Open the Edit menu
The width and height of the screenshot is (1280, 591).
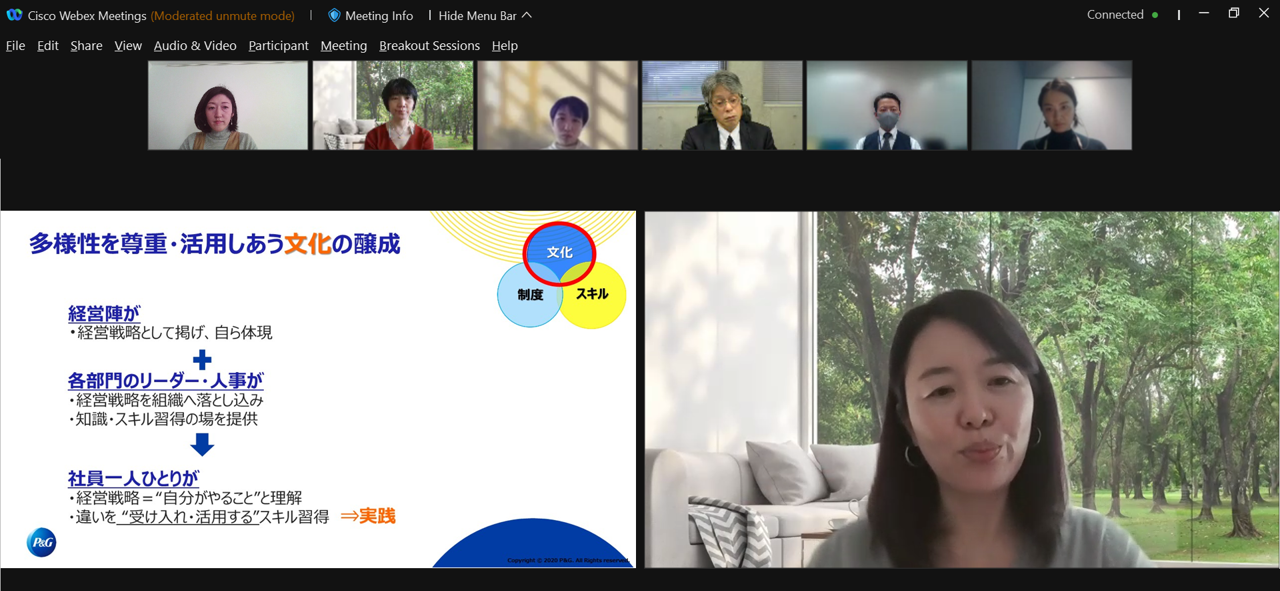click(48, 45)
